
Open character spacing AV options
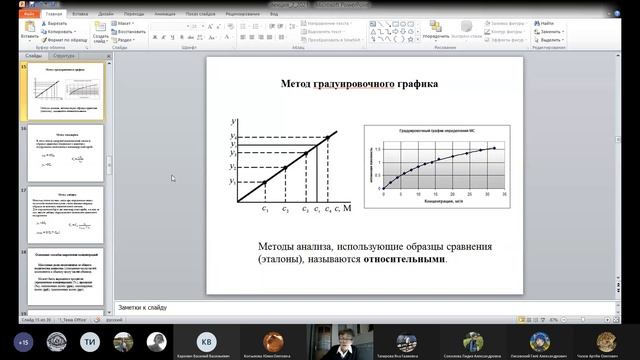click(200, 37)
